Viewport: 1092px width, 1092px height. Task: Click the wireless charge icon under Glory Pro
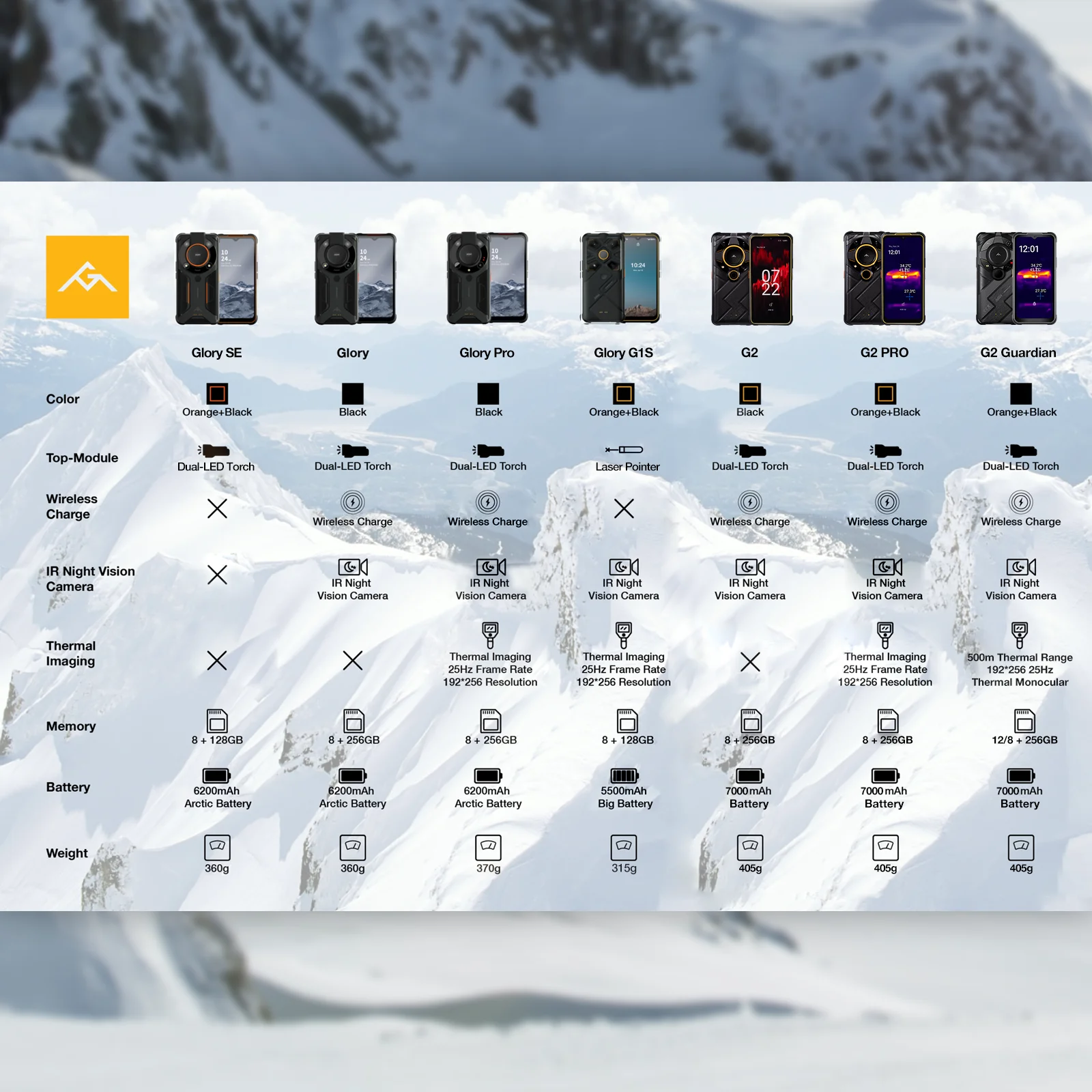click(x=488, y=502)
